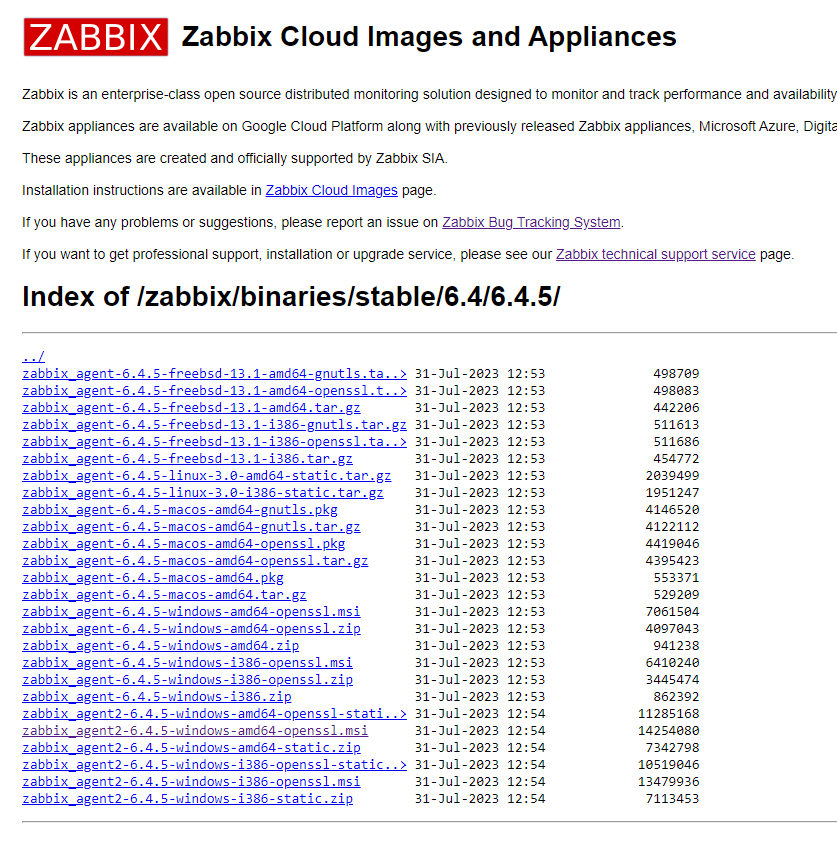
Task: Download zabbix_agent-6.4.5-windows-amd64-openssl.msi
Action: click(187, 611)
